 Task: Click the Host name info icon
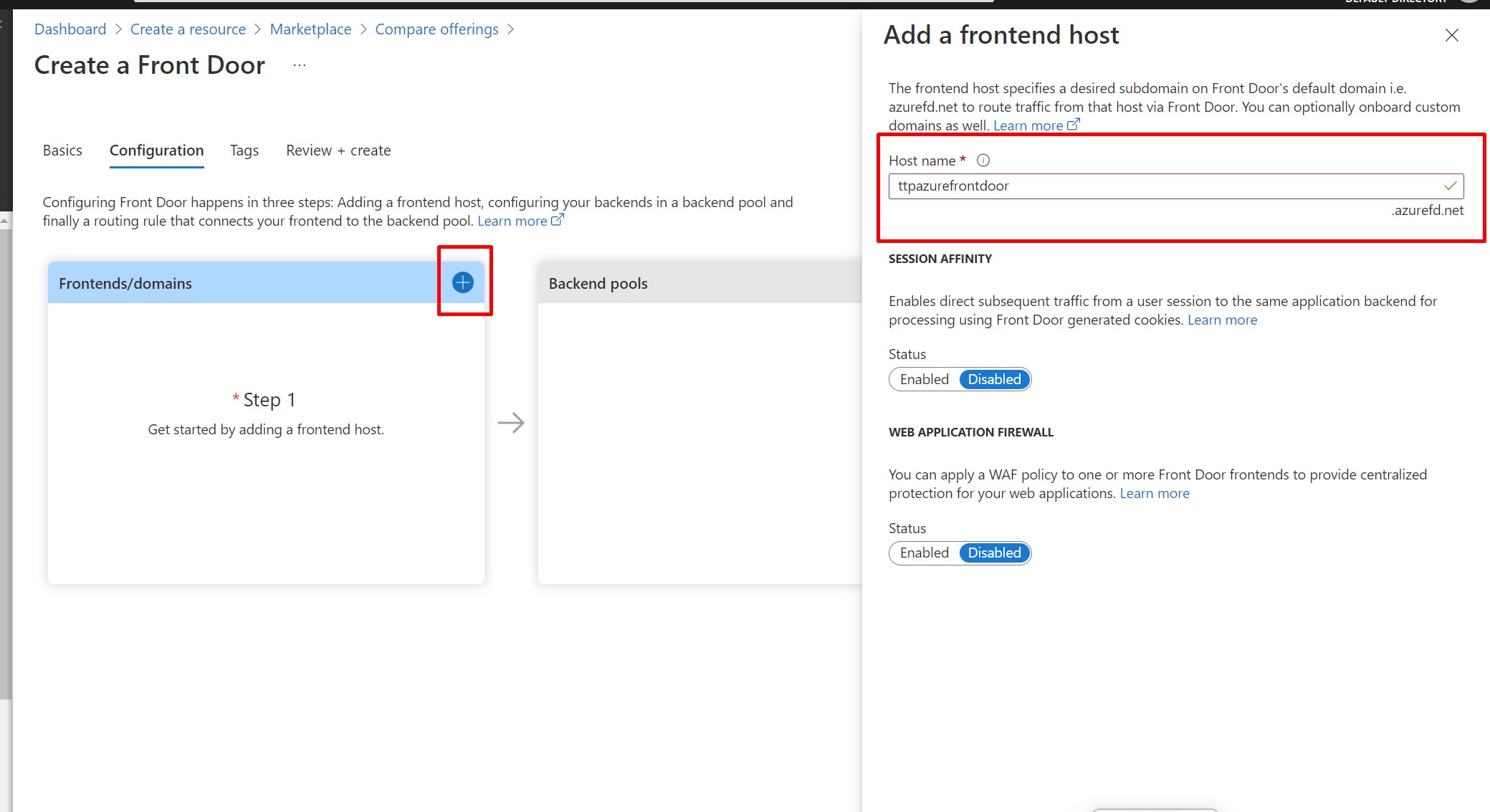[x=983, y=161]
